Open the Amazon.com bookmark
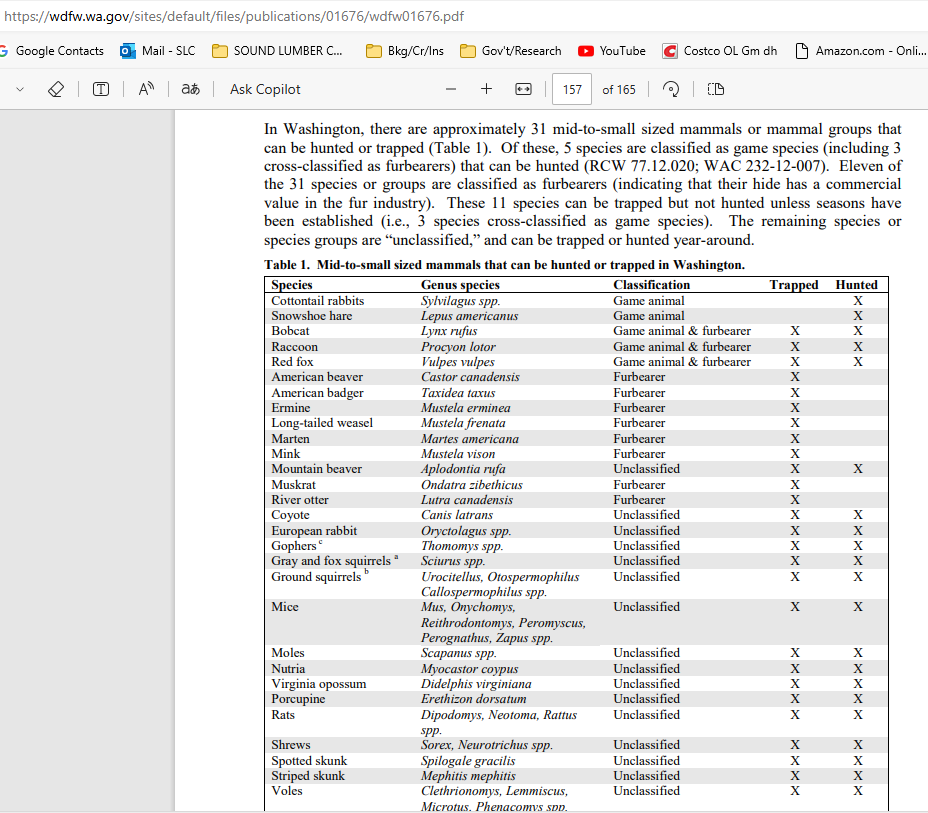 pyautogui.click(x=860, y=51)
